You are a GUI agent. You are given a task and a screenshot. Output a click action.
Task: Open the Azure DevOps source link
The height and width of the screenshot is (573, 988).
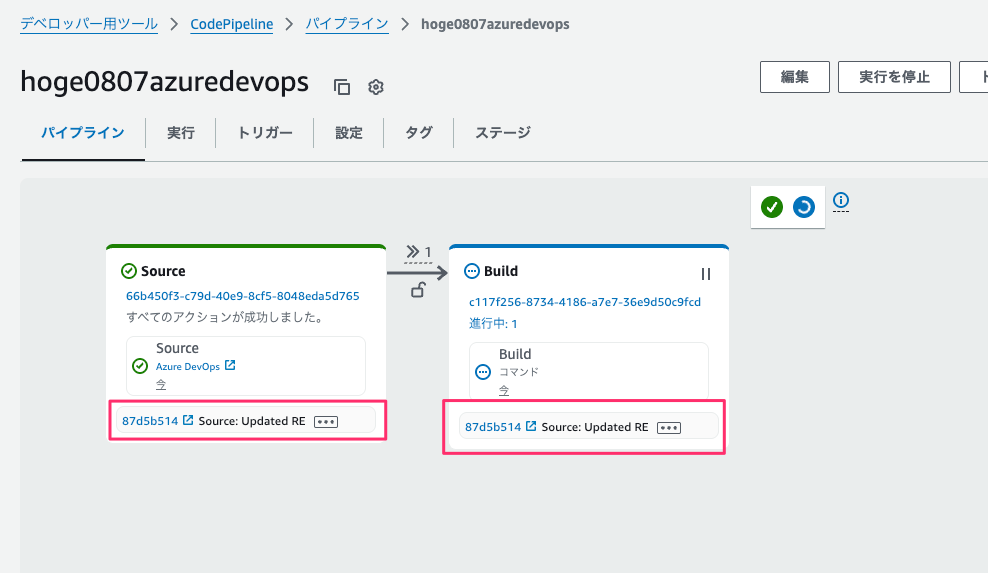188,366
